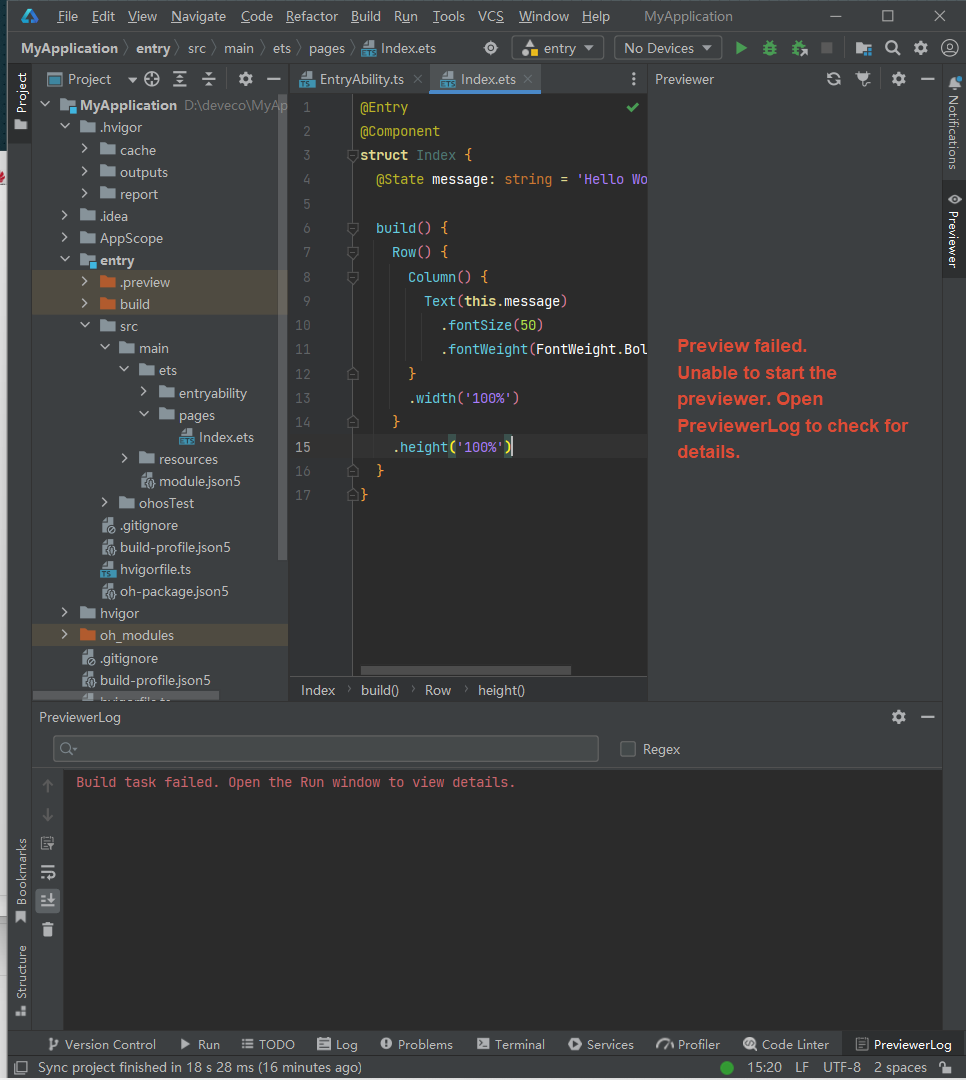Click the PreviewerLog search field
Viewport: 966px width, 1080px height.
(325, 749)
